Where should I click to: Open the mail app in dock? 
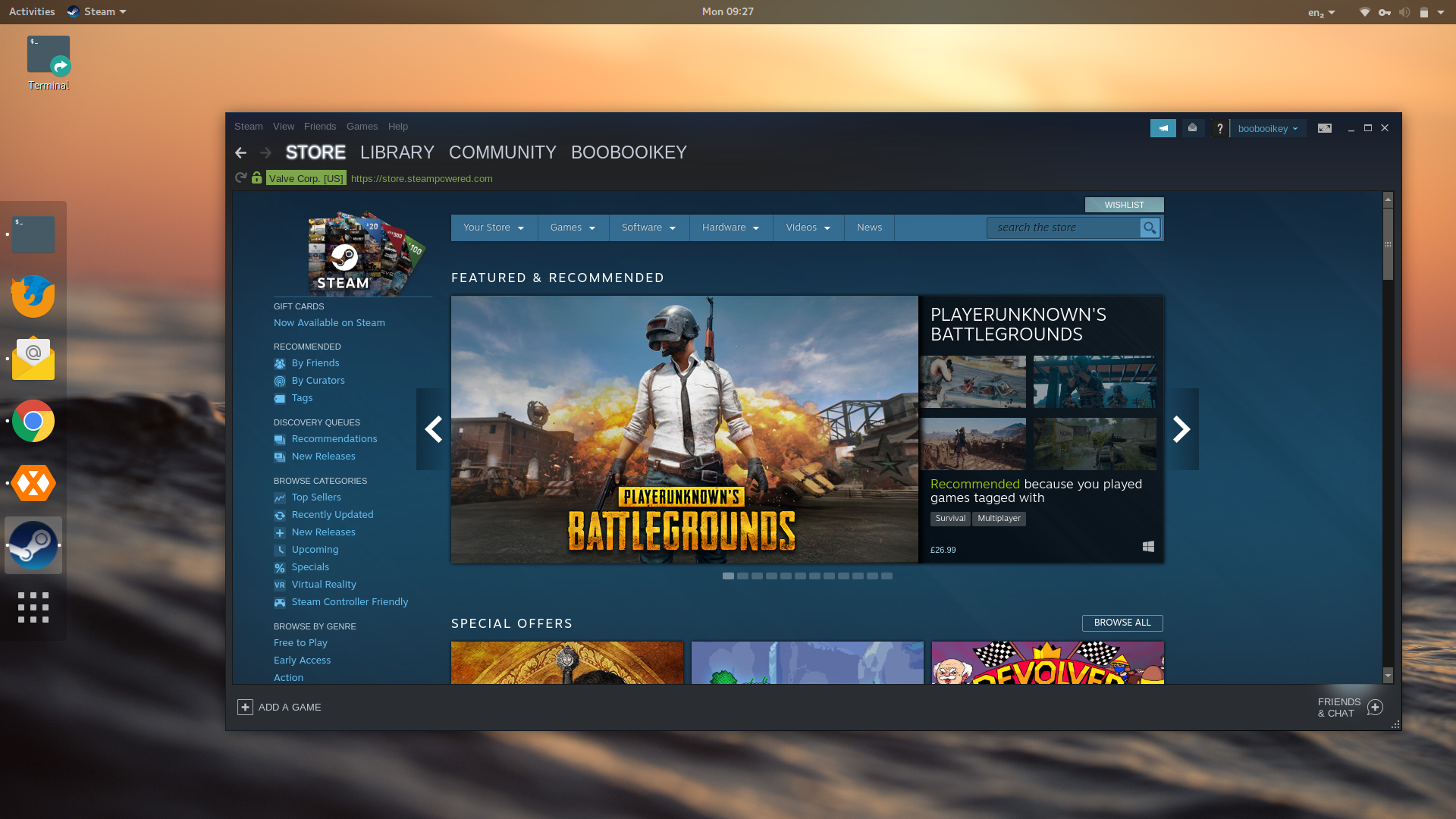(x=33, y=359)
